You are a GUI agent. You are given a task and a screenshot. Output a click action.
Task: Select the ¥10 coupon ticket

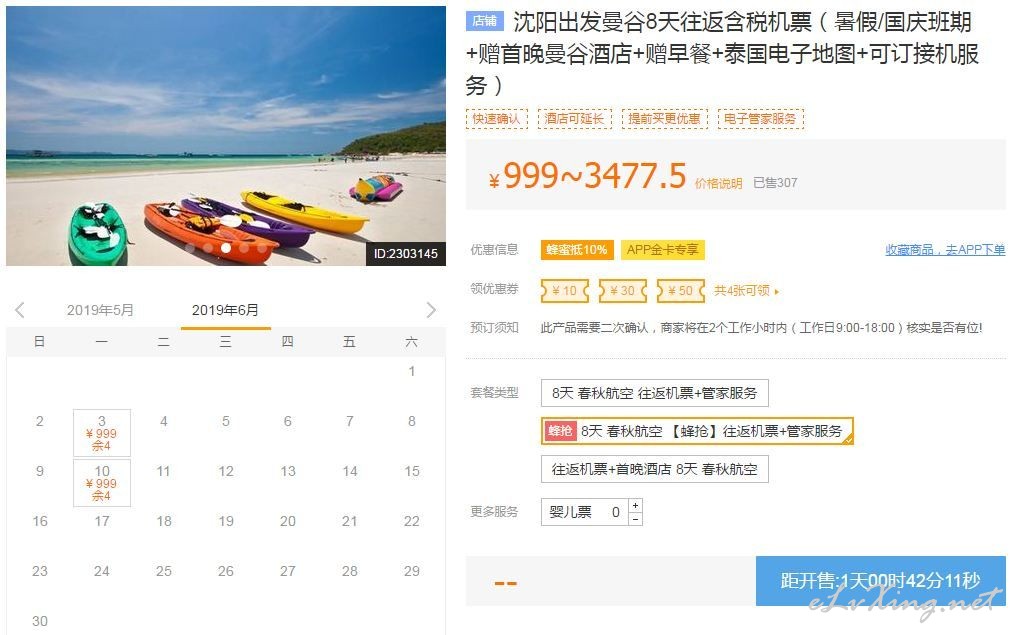pos(565,291)
